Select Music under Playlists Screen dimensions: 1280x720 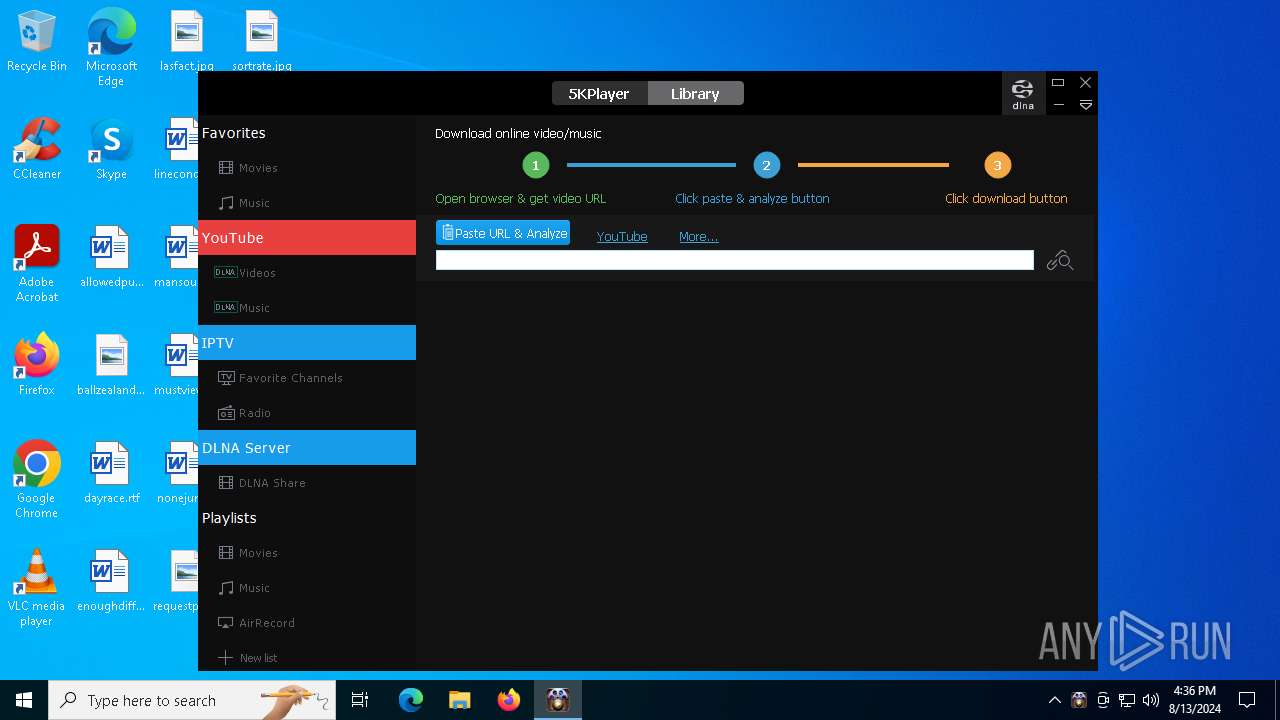307,588
